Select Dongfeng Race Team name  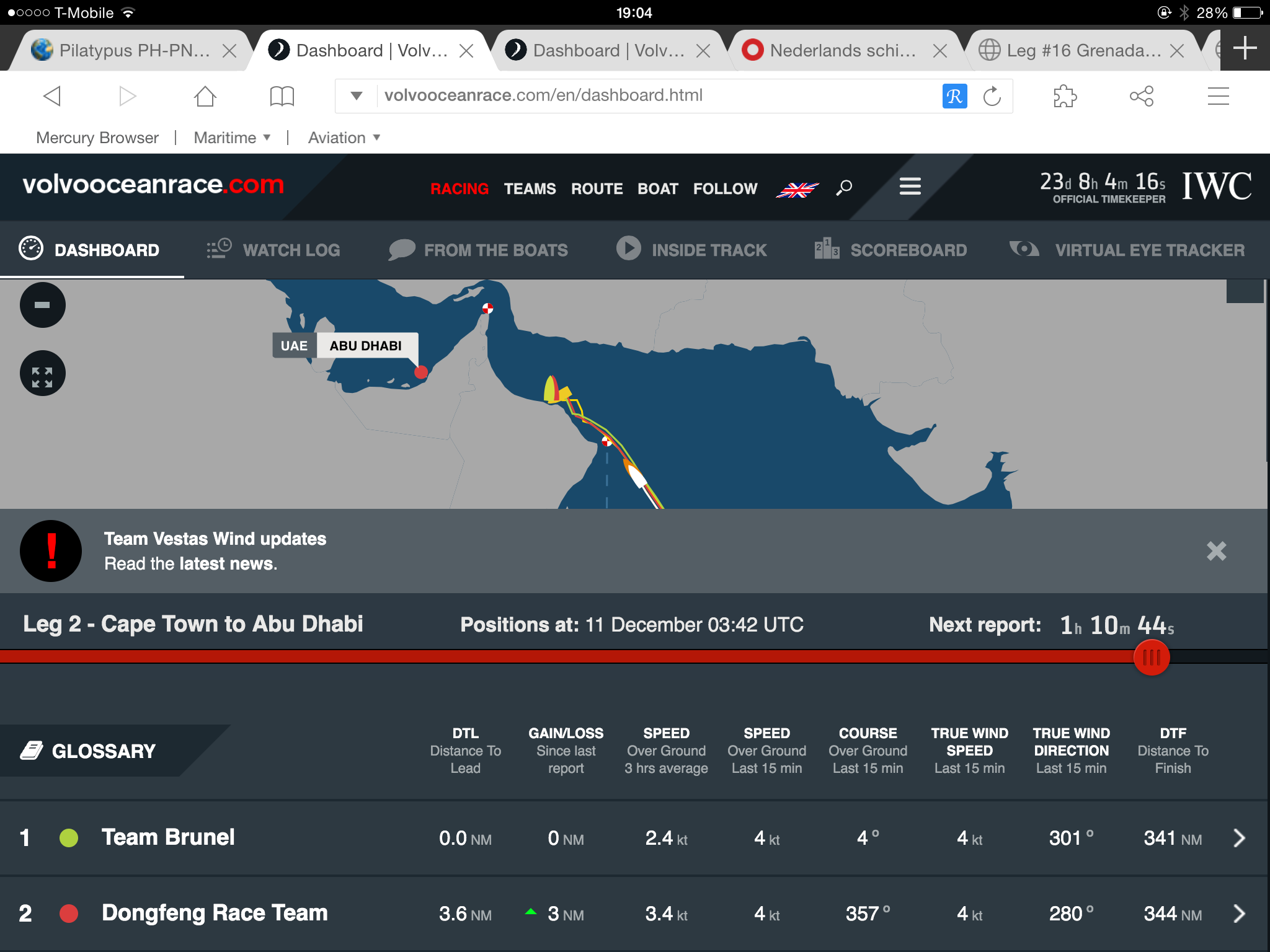tap(215, 913)
